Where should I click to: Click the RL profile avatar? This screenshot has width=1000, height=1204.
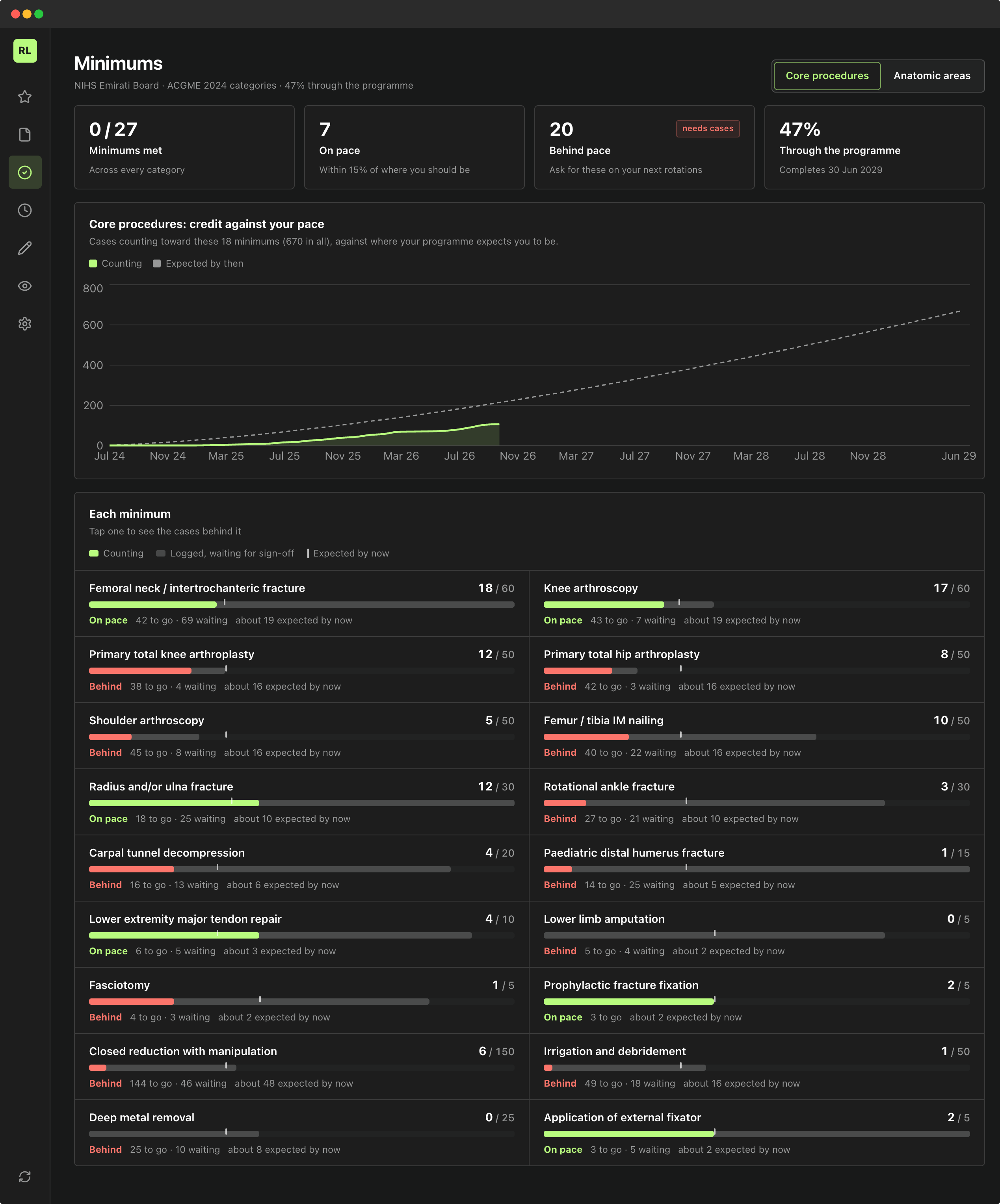(25, 50)
